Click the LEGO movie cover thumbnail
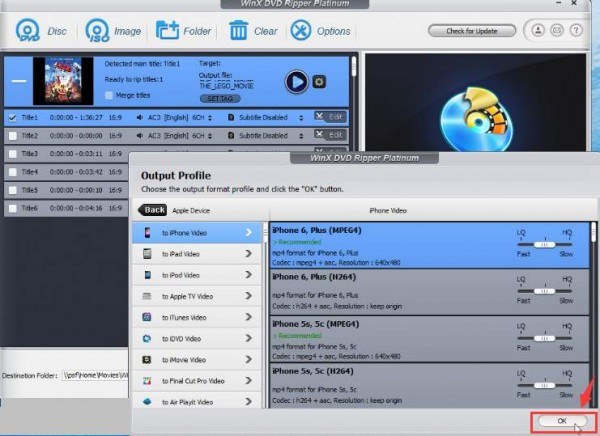600x436 pixels. click(x=63, y=81)
